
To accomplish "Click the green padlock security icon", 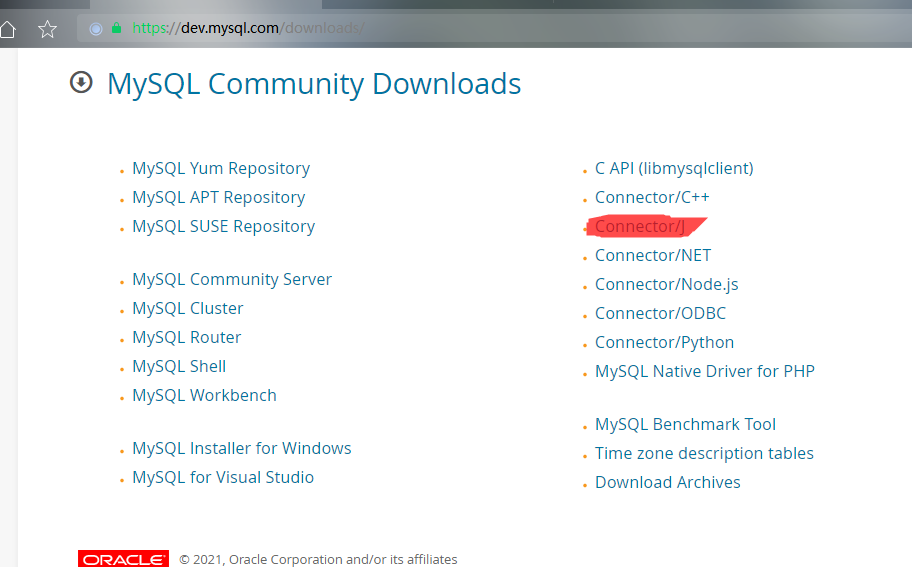I will 116,28.
